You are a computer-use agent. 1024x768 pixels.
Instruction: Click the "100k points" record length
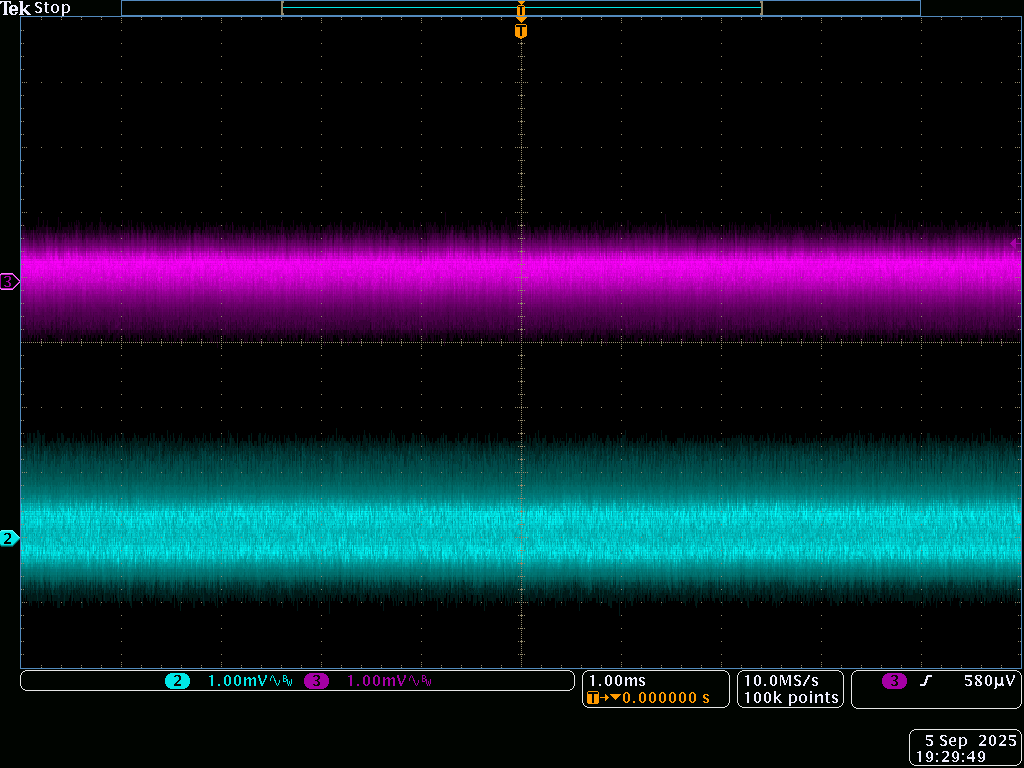(x=791, y=698)
